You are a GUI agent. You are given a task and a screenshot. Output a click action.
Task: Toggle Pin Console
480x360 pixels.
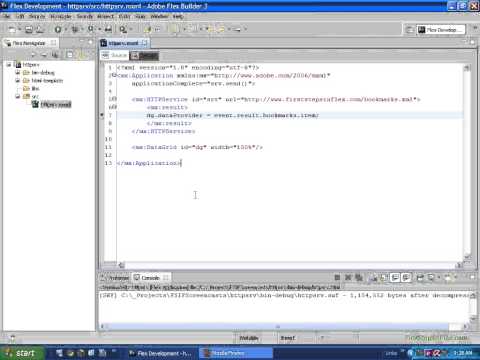[420, 277]
